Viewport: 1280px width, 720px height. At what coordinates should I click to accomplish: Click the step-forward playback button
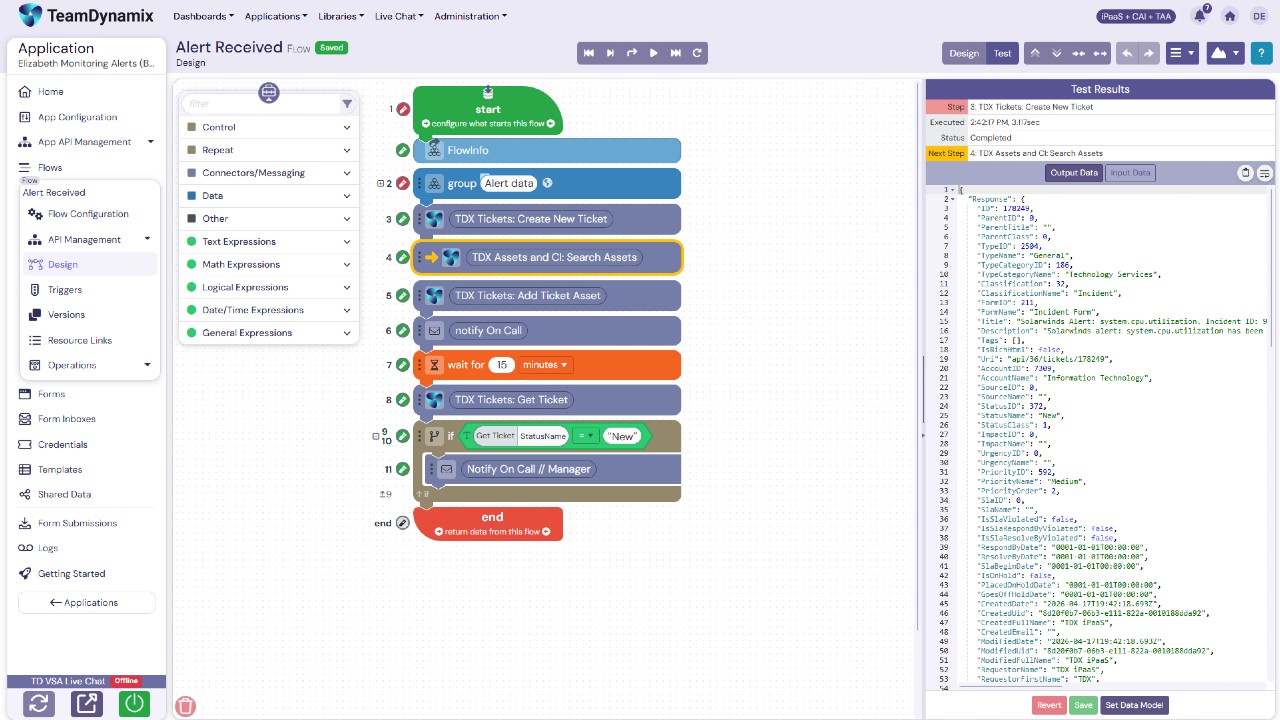(610, 53)
